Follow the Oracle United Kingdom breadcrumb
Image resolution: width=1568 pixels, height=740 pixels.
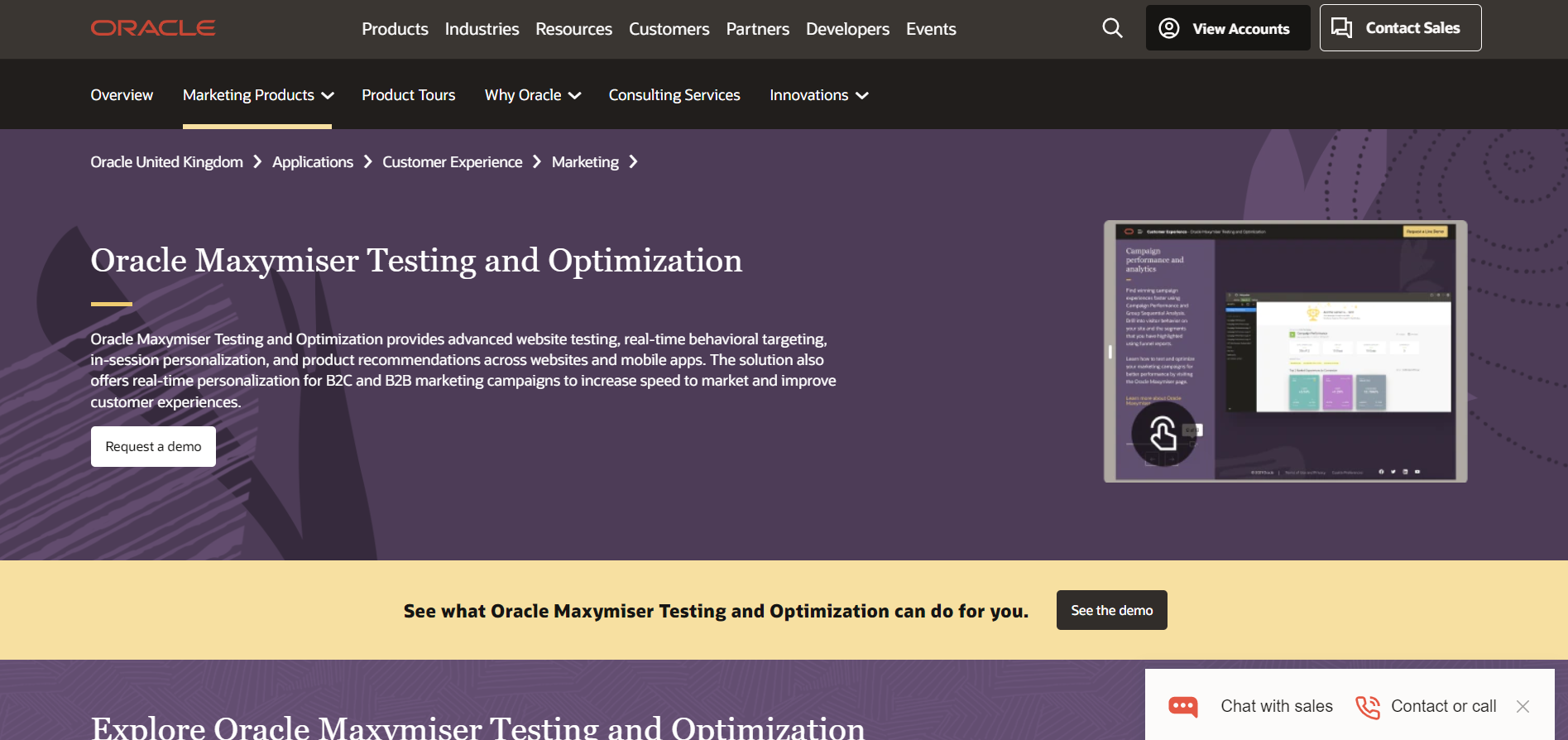[166, 162]
